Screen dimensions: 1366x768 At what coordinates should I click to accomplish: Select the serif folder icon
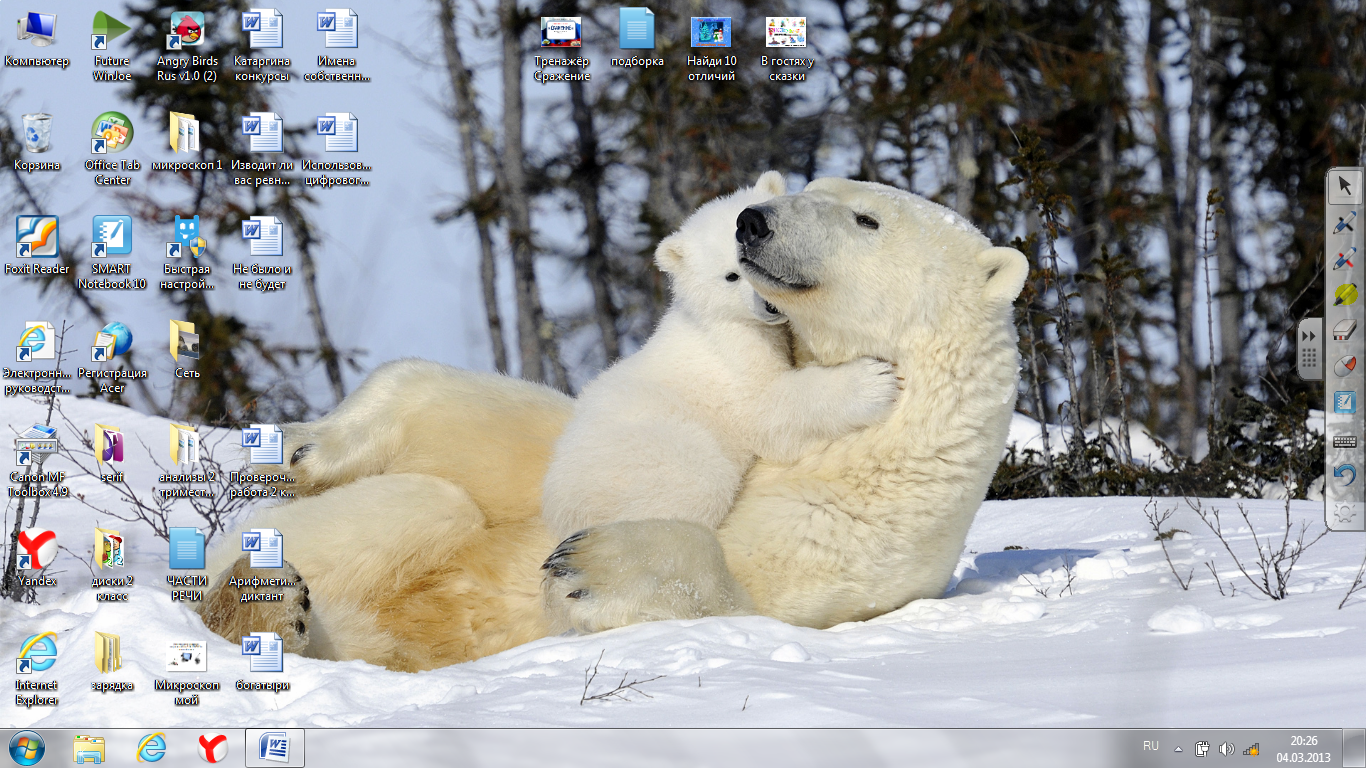pos(112,454)
